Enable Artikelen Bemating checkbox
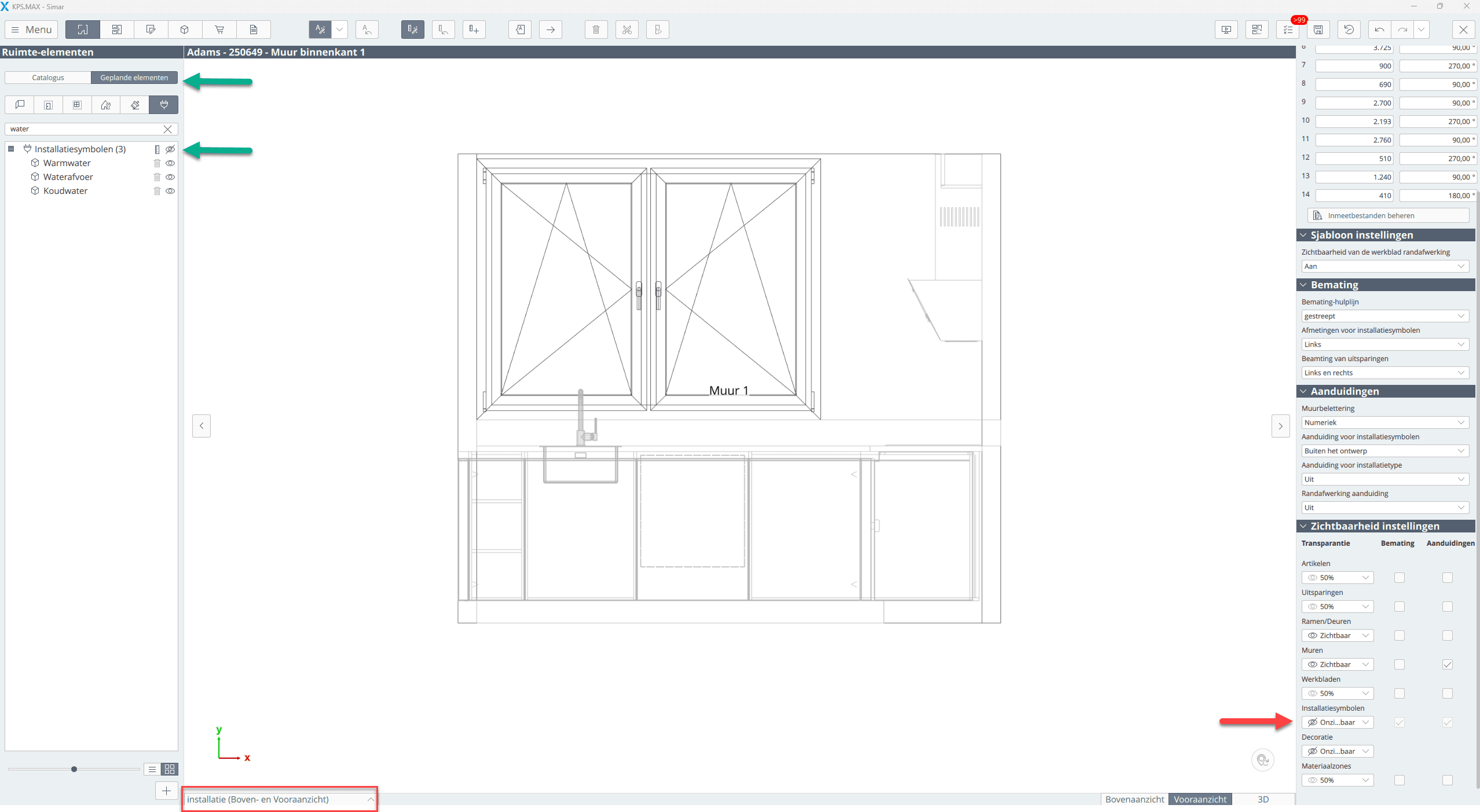This screenshot has width=1480, height=812. (1399, 578)
